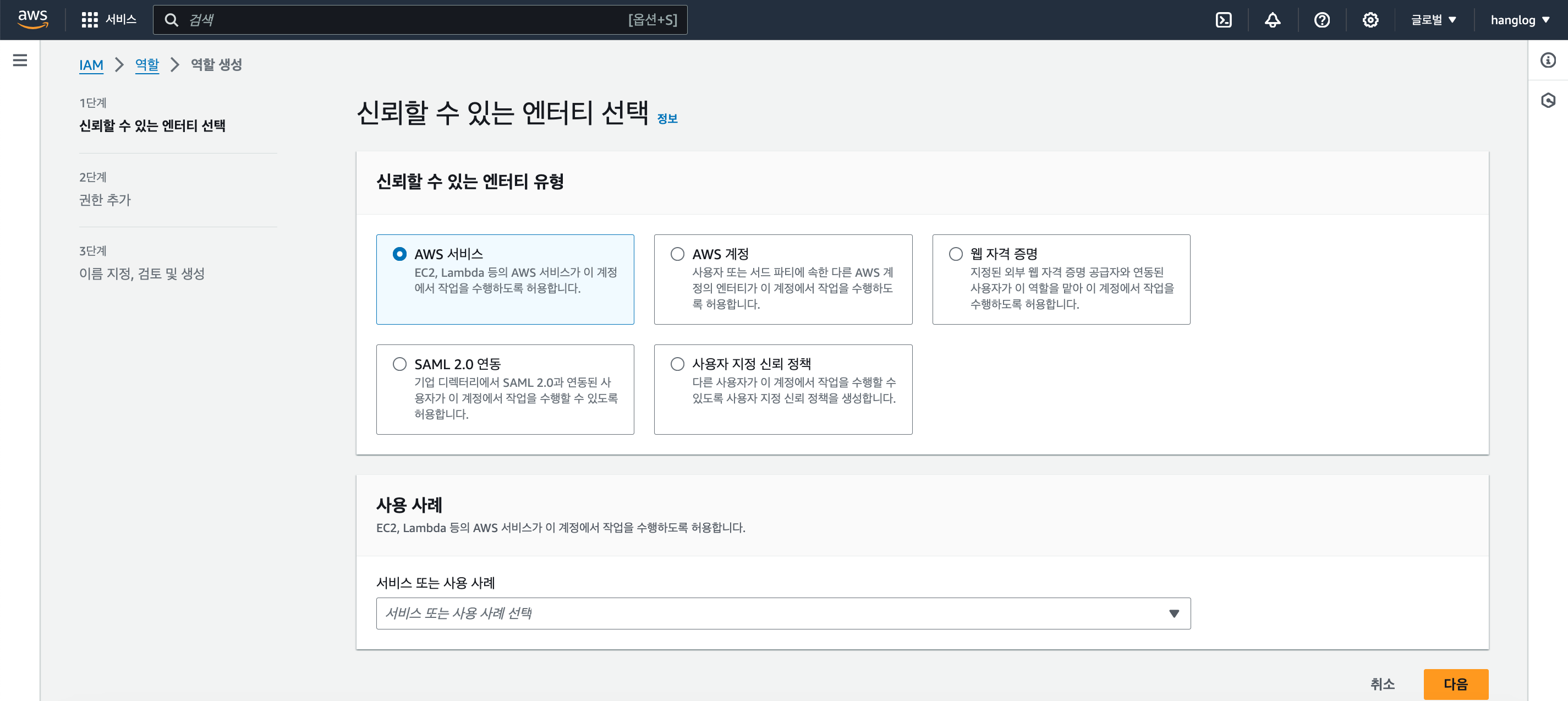
Task: Choose the 웹 자격 증명 radio option
Action: tap(956, 254)
